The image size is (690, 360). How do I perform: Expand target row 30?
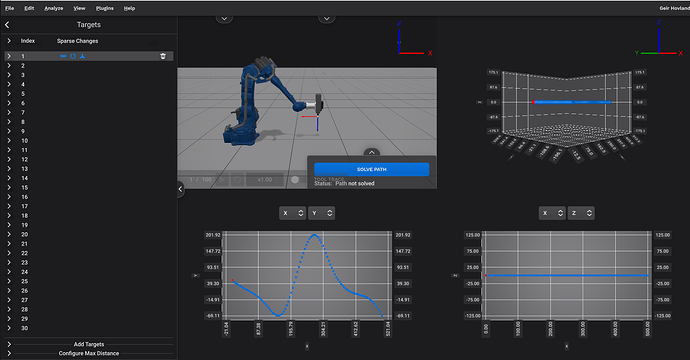(x=9, y=328)
